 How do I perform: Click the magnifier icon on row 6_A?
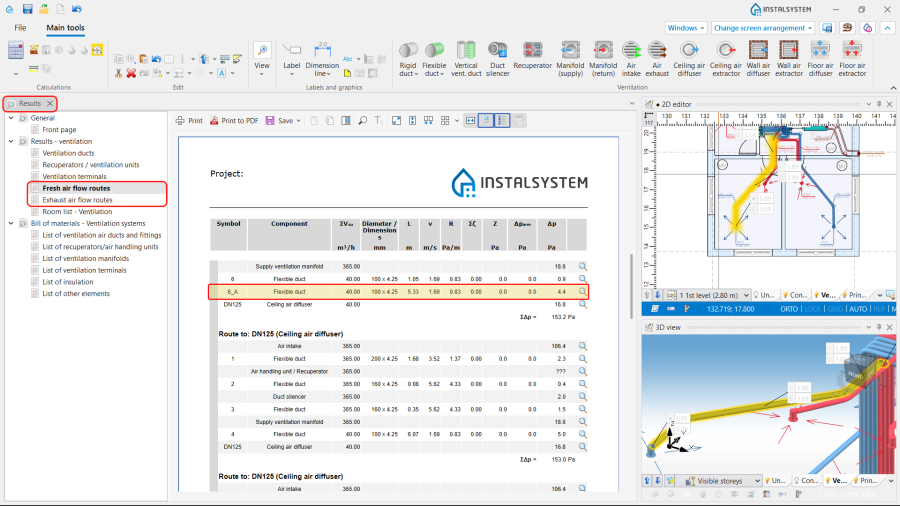[582, 292]
